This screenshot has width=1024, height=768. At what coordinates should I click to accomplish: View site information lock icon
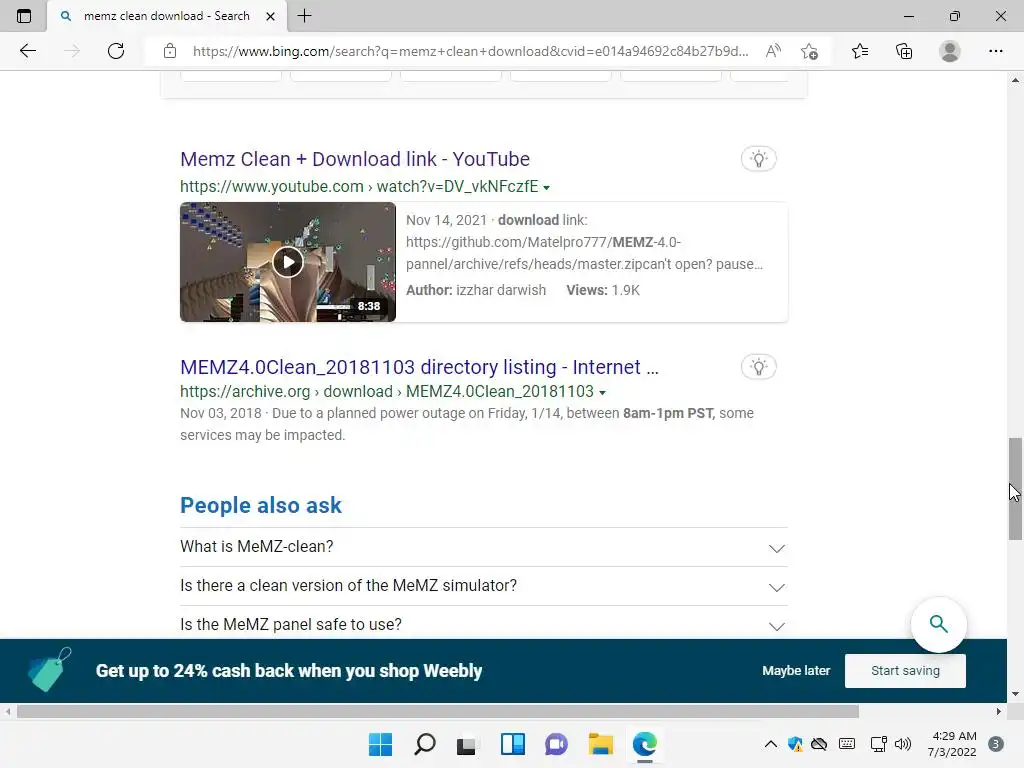coord(170,51)
